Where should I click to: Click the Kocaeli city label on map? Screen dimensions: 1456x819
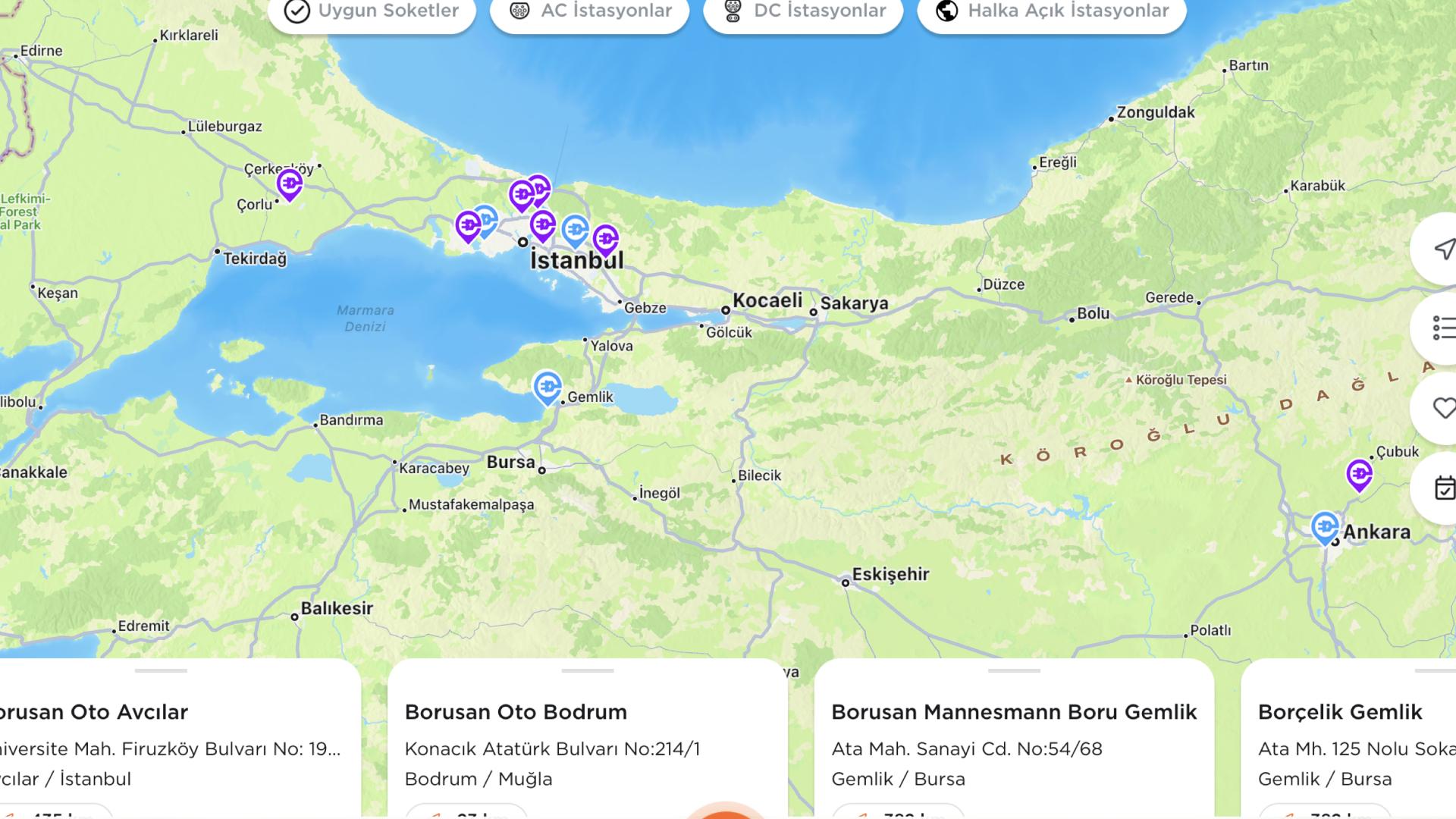click(x=767, y=300)
